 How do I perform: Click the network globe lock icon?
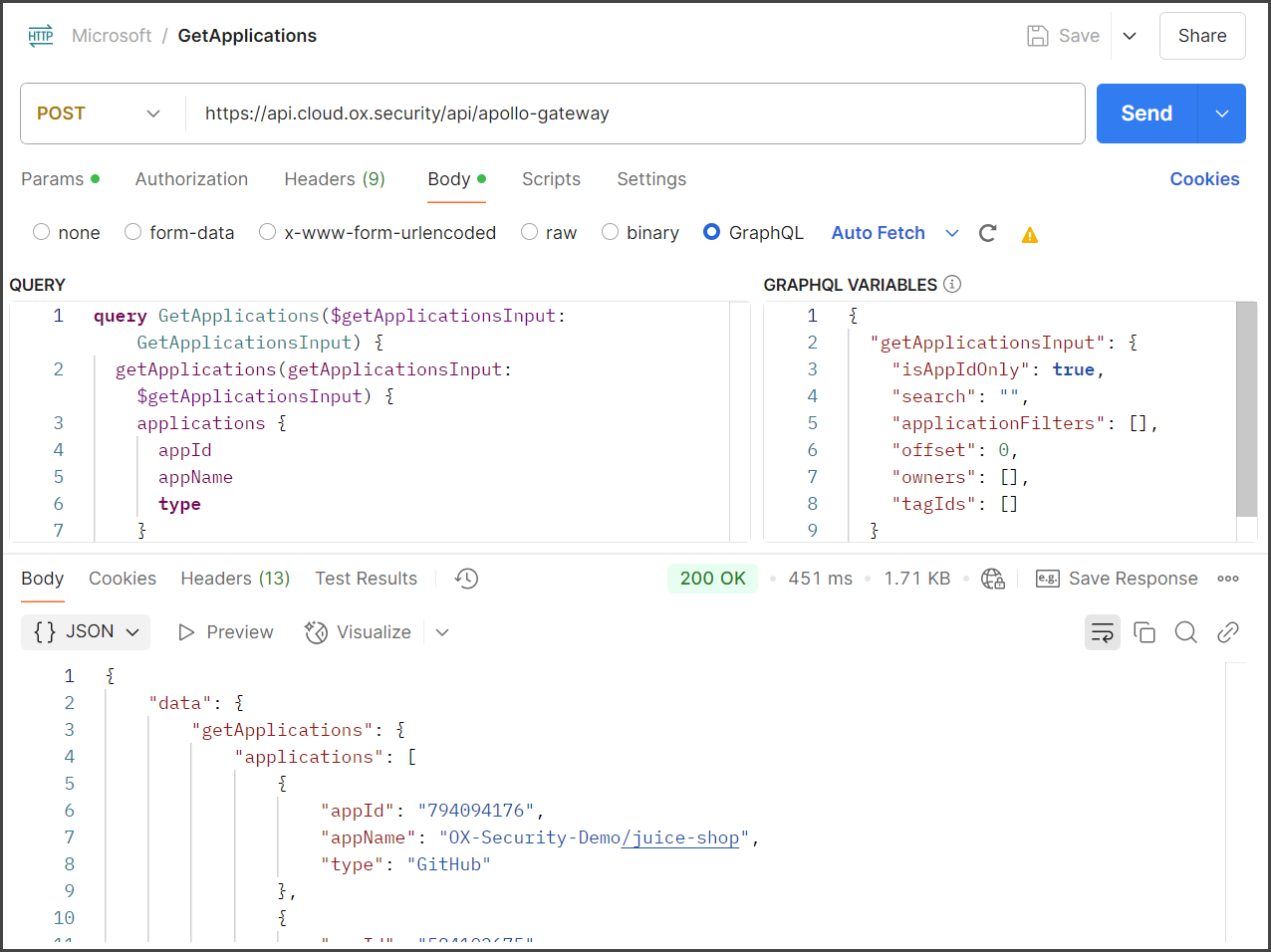(x=992, y=579)
